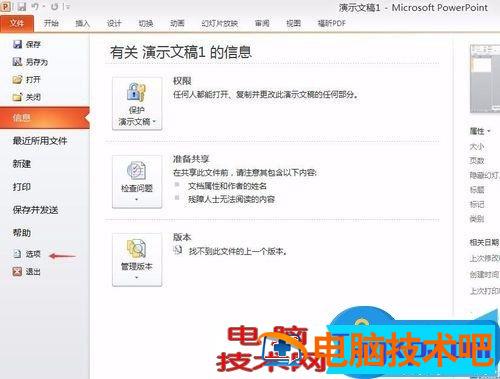The image size is (500, 379).
Task: Click the 大小 property label
Action: click(477, 147)
